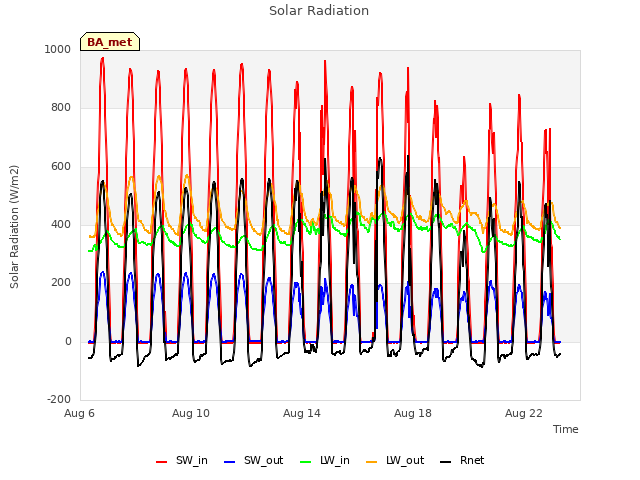Click the -200 y-axis tick label
Screen dimensions: 640x480
click(59, 399)
